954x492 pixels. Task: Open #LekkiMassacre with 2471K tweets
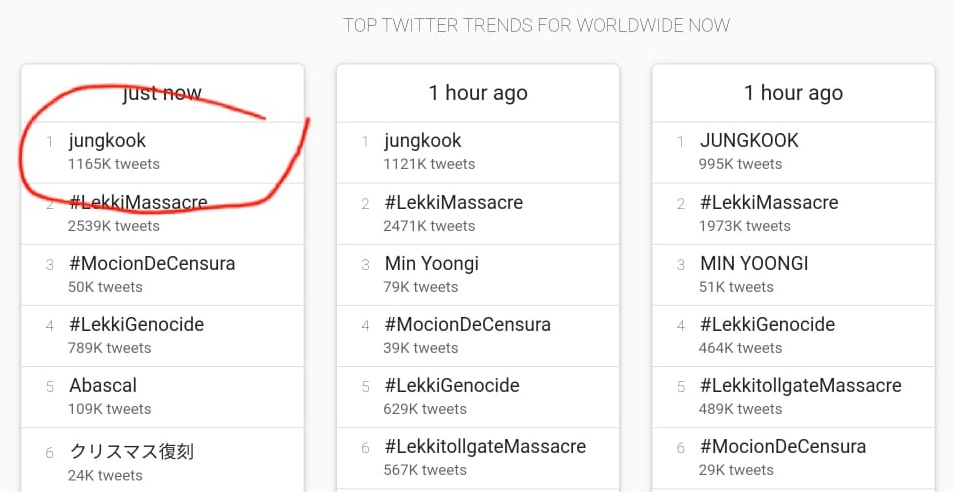tap(453, 203)
